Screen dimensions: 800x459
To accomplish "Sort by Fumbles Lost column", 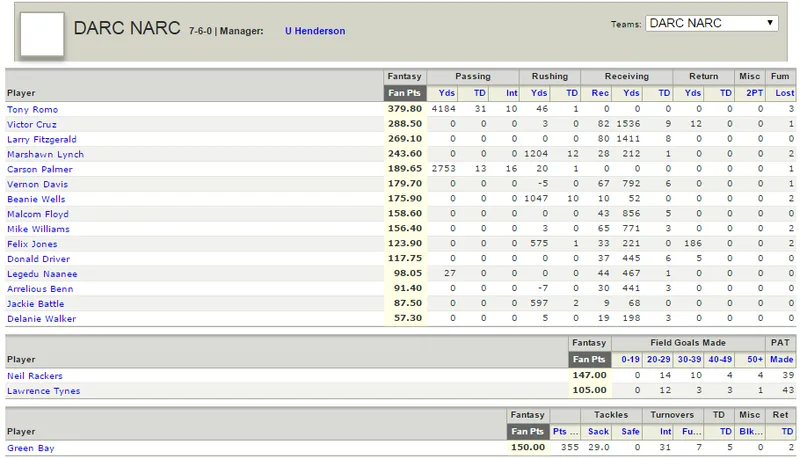I will 785,93.
